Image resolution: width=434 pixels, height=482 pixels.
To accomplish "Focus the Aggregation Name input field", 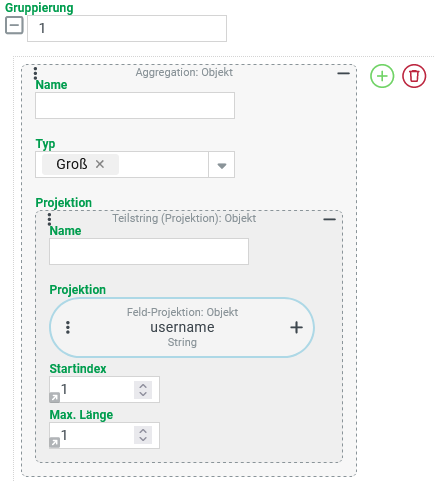I will click(x=135, y=106).
